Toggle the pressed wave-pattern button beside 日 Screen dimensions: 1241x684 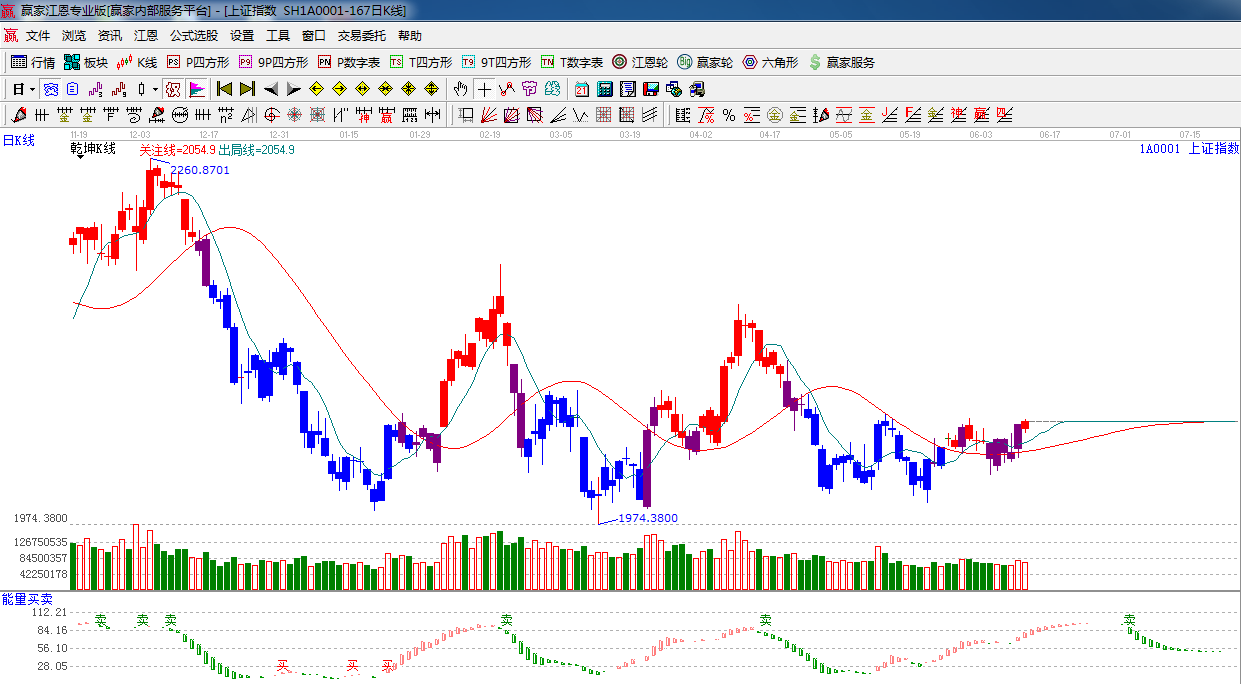pos(50,89)
